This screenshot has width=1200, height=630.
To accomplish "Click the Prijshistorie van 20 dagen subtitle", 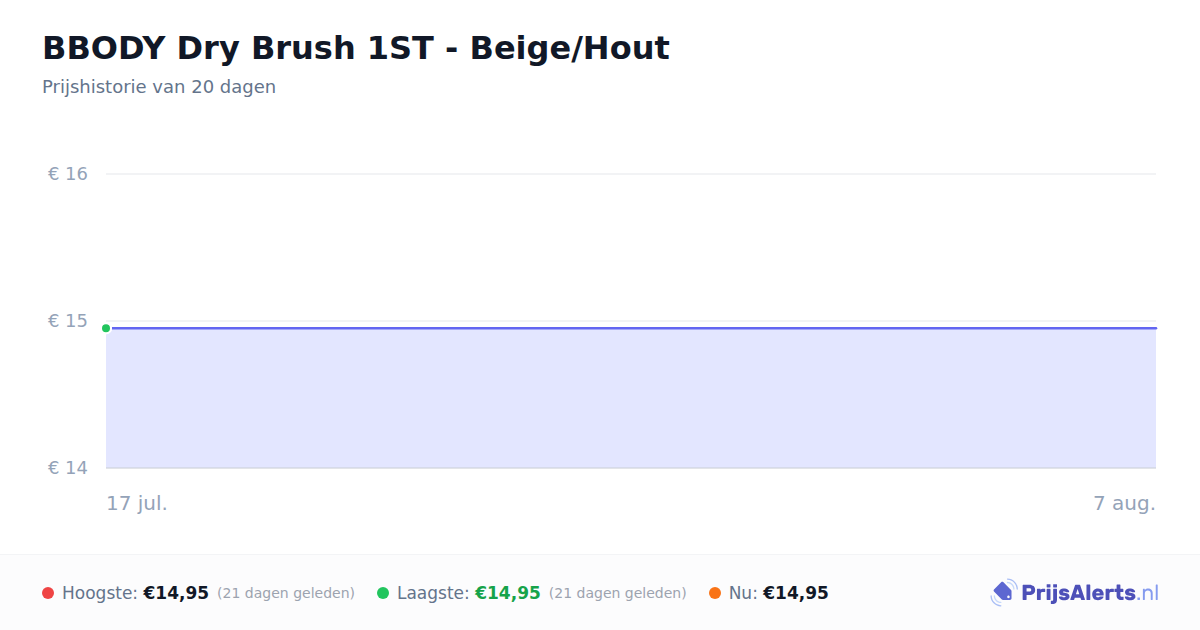I will pyautogui.click(x=159, y=87).
